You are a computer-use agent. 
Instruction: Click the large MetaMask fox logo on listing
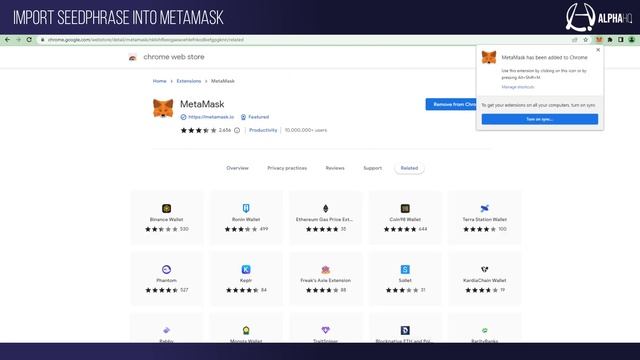point(163,108)
